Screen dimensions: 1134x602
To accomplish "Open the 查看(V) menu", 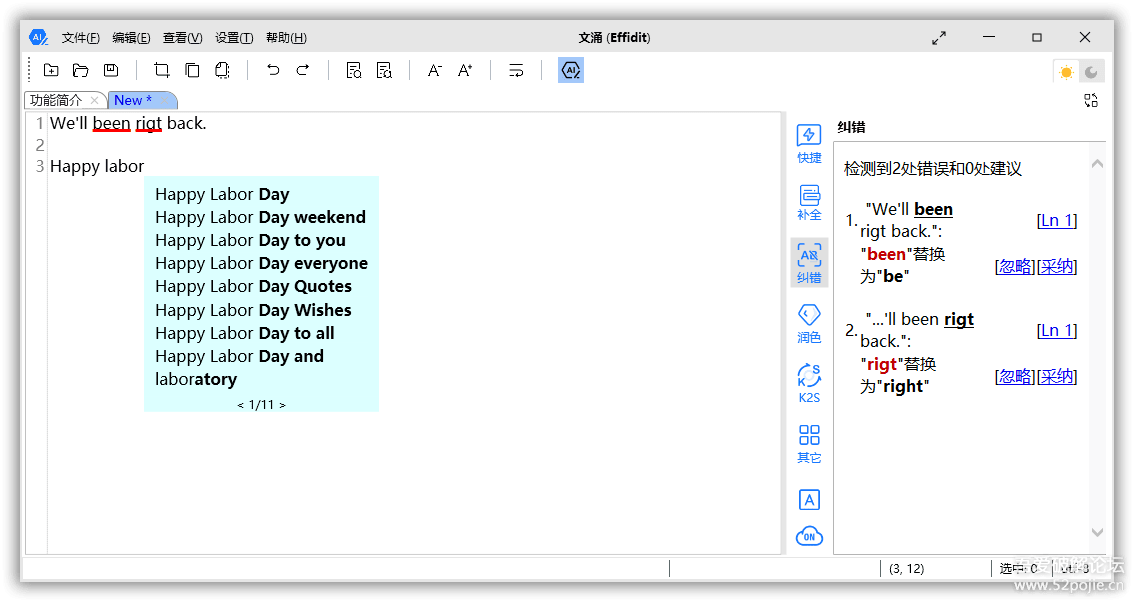I will (x=182, y=38).
